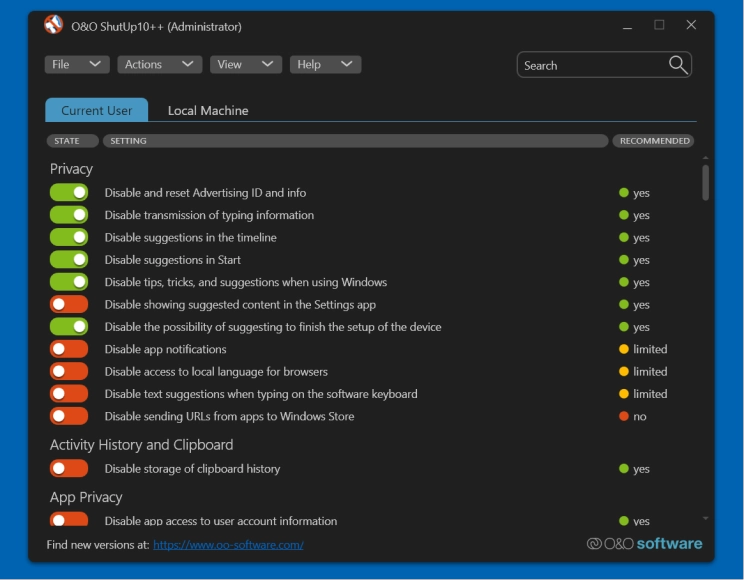Click the vertical scrollbar thumb in settings list
The width and height of the screenshot is (744, 580).
point(706,183)
